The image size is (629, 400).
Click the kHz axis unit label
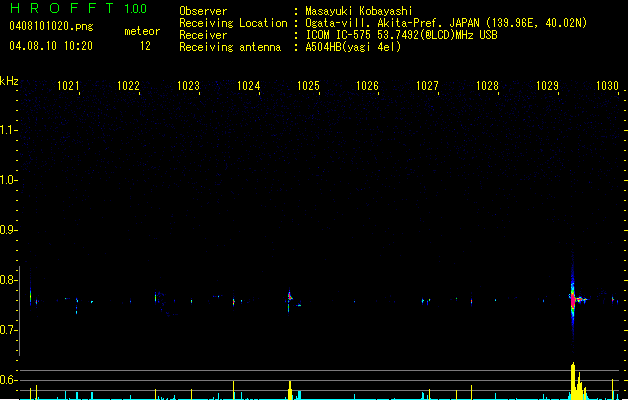tap(9, 81)
